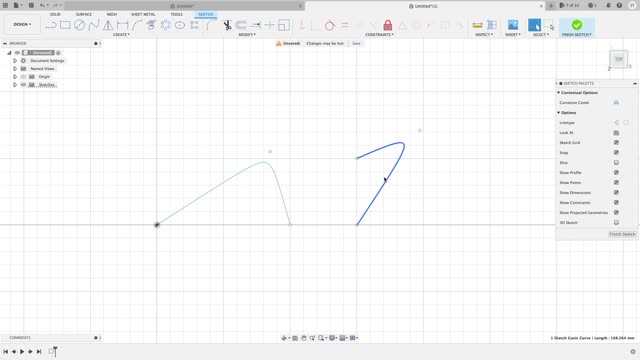
Task: Switch to the SHEET METAL tab
Action: tap(143, 14)
